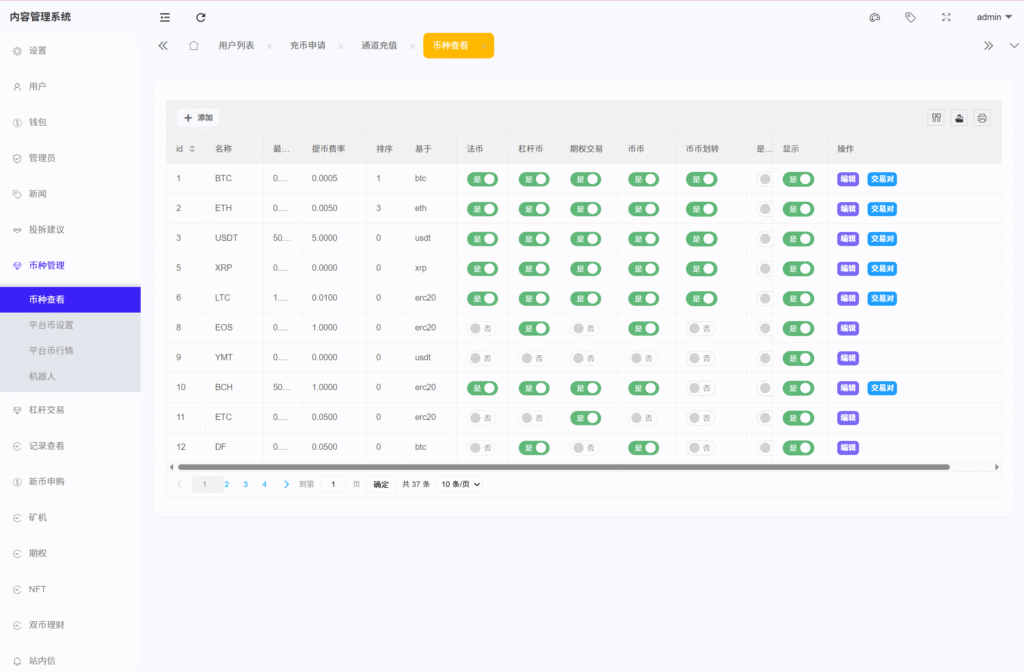1024x672 pixels.
Task: Click 交易对 button for the ETH row
Action: (x=882, y=209)
